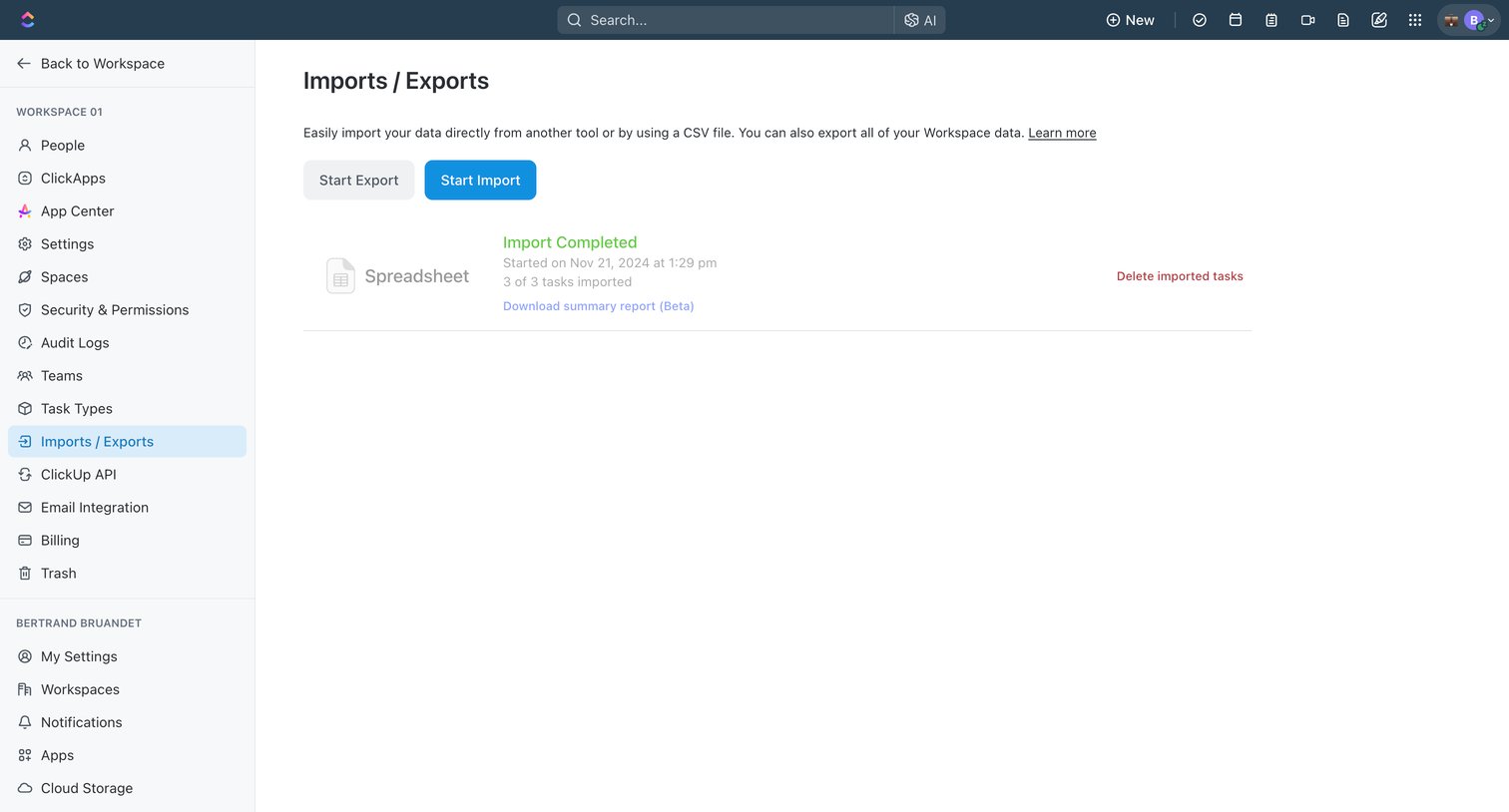
Task: Open Teams in sidebar
Action: click(x=127, y=376)
